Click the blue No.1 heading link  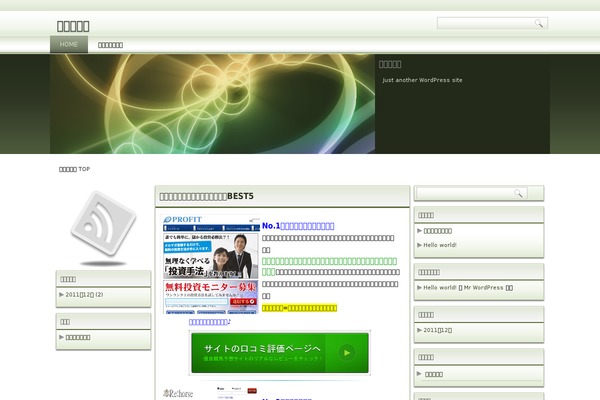298,226
